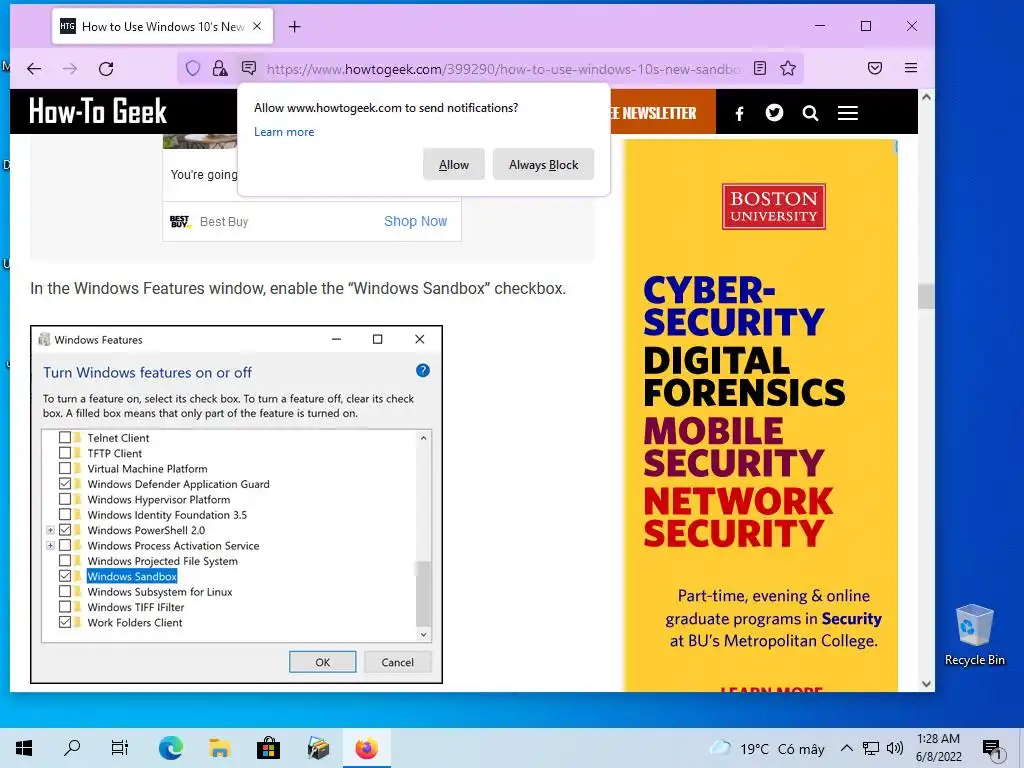
Task: Open How-To Geek hamburger menu
Action: [x=848, y=114]
